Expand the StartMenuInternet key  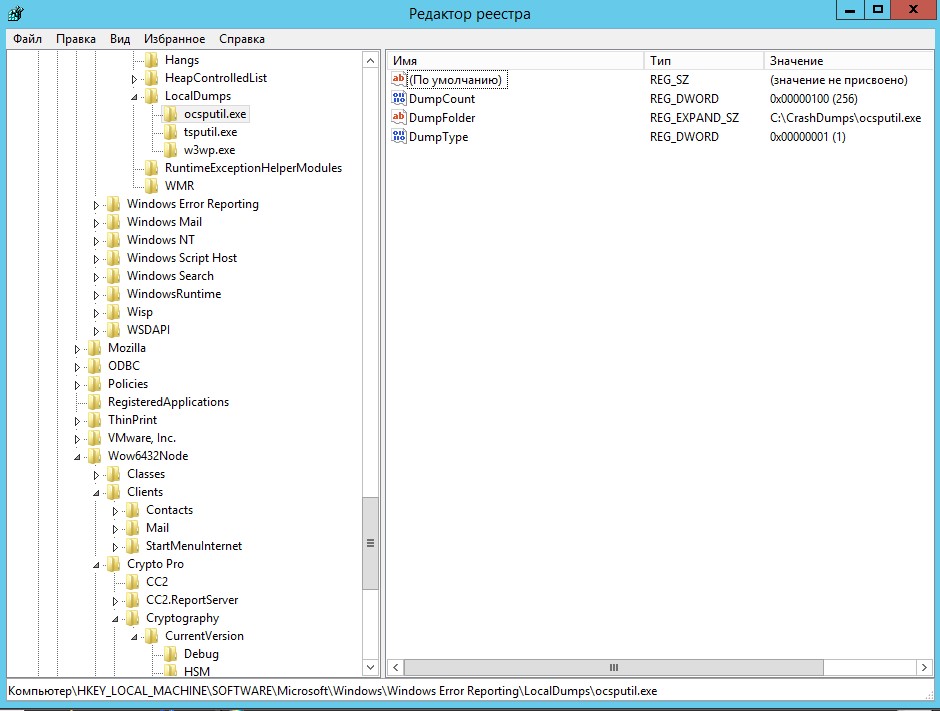115,547
